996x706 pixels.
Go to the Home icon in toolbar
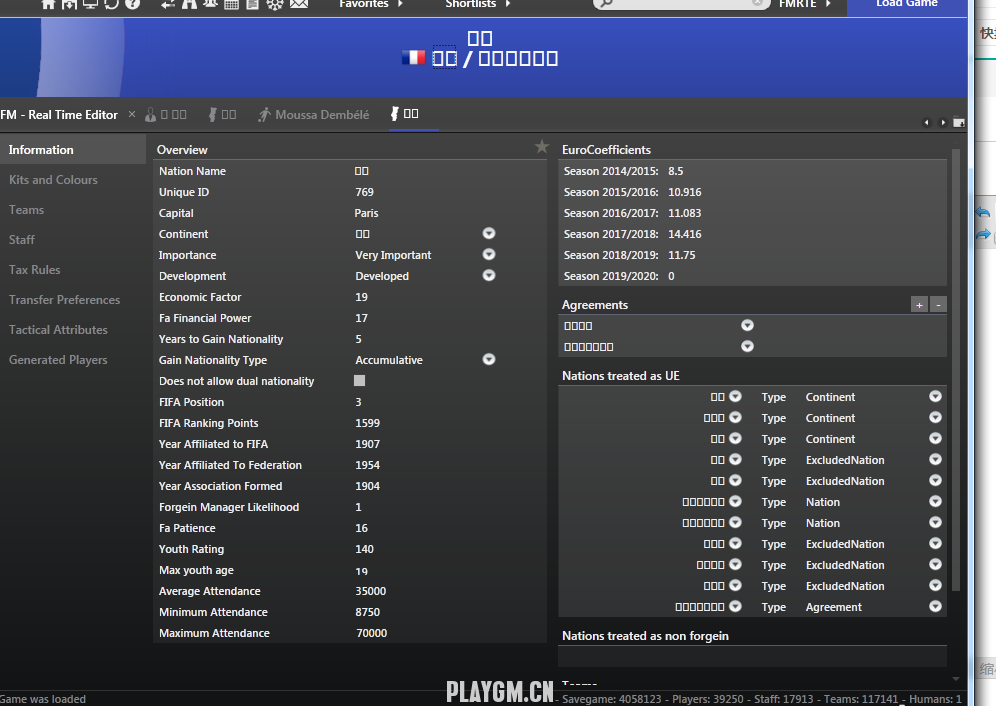pyautogui.click(x=49, y=4)
